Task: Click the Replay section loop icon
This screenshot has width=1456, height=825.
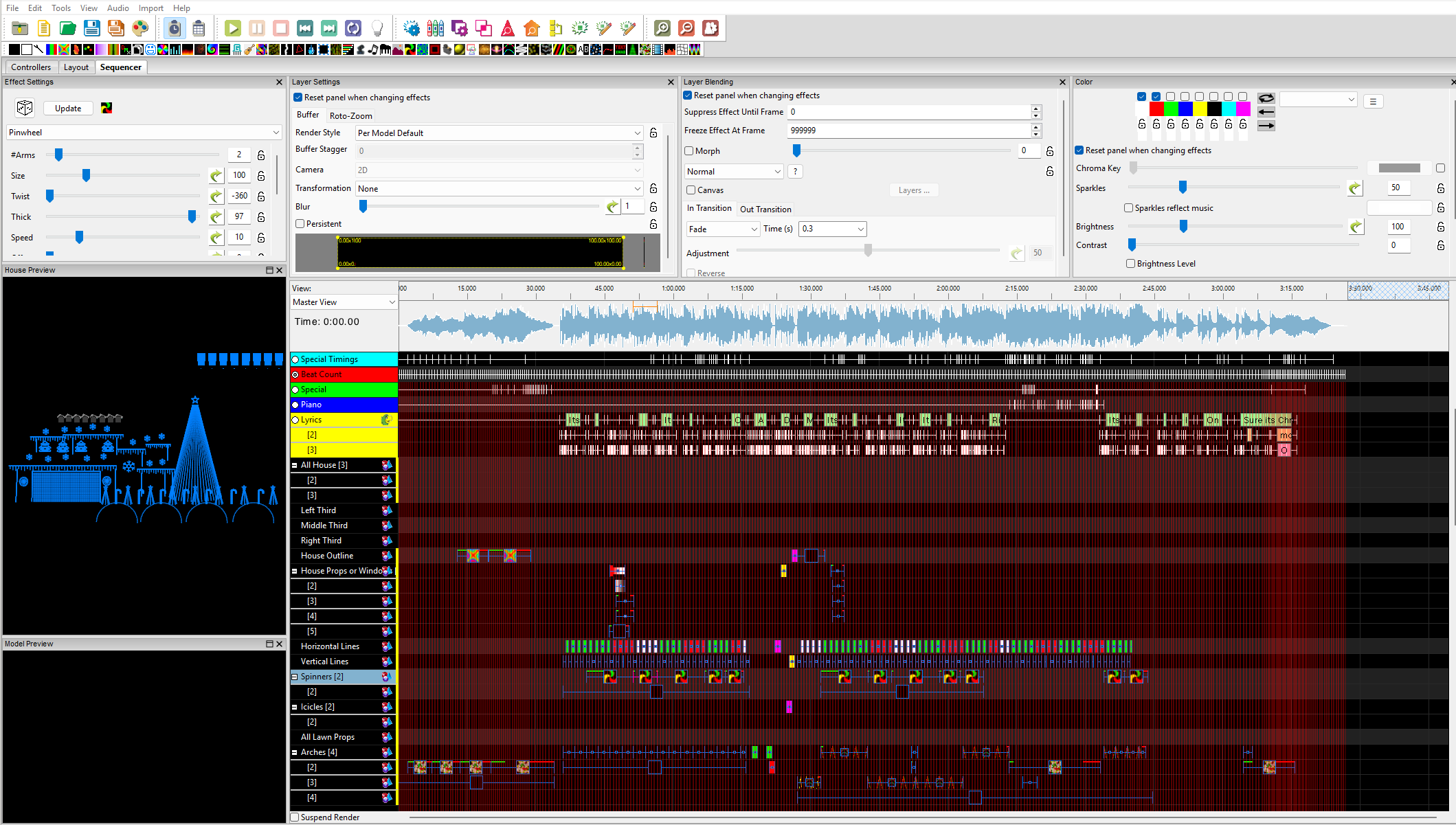Action: click(x=352, y=28)
